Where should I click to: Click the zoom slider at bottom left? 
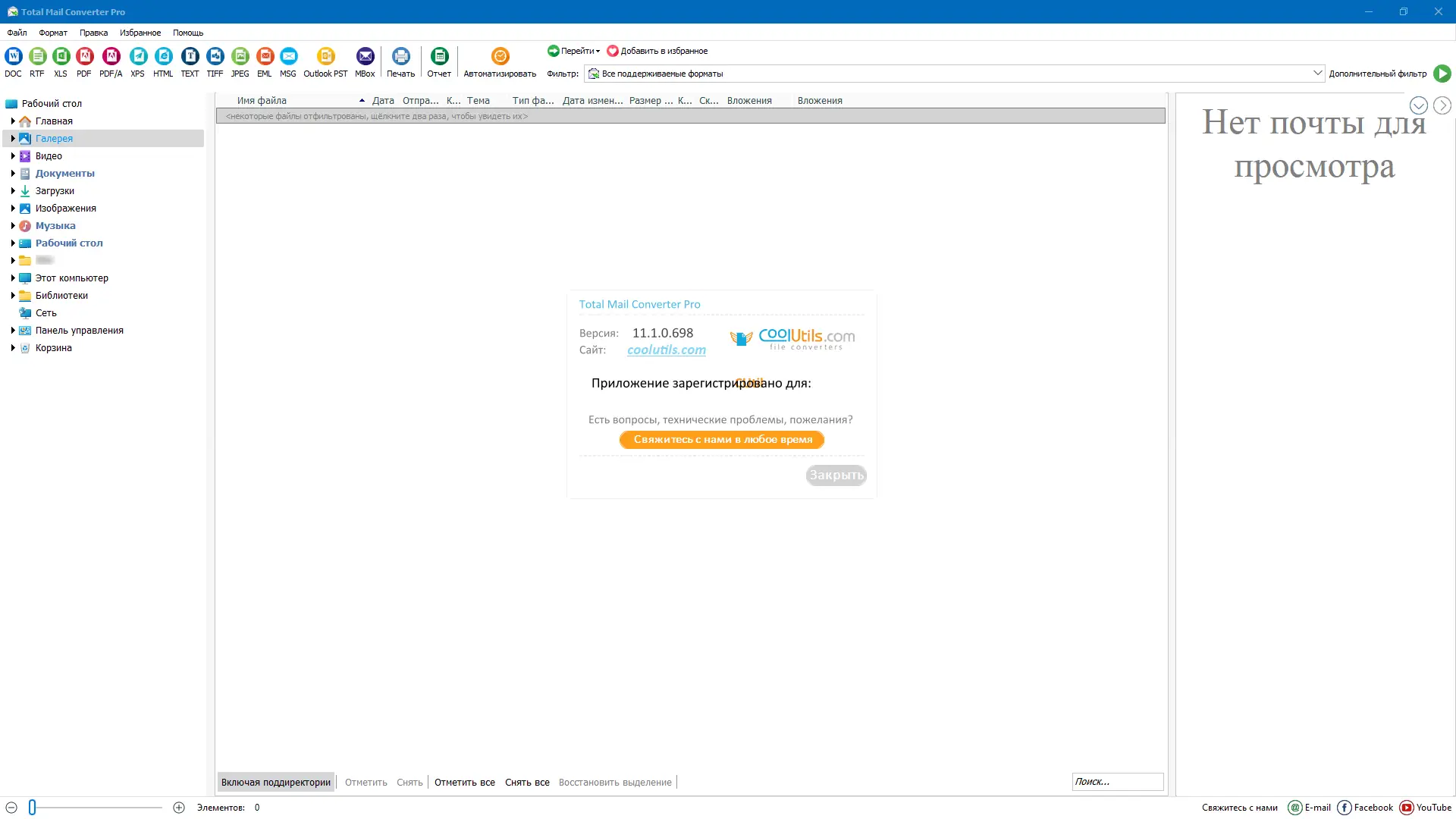[x=33, y=808]
